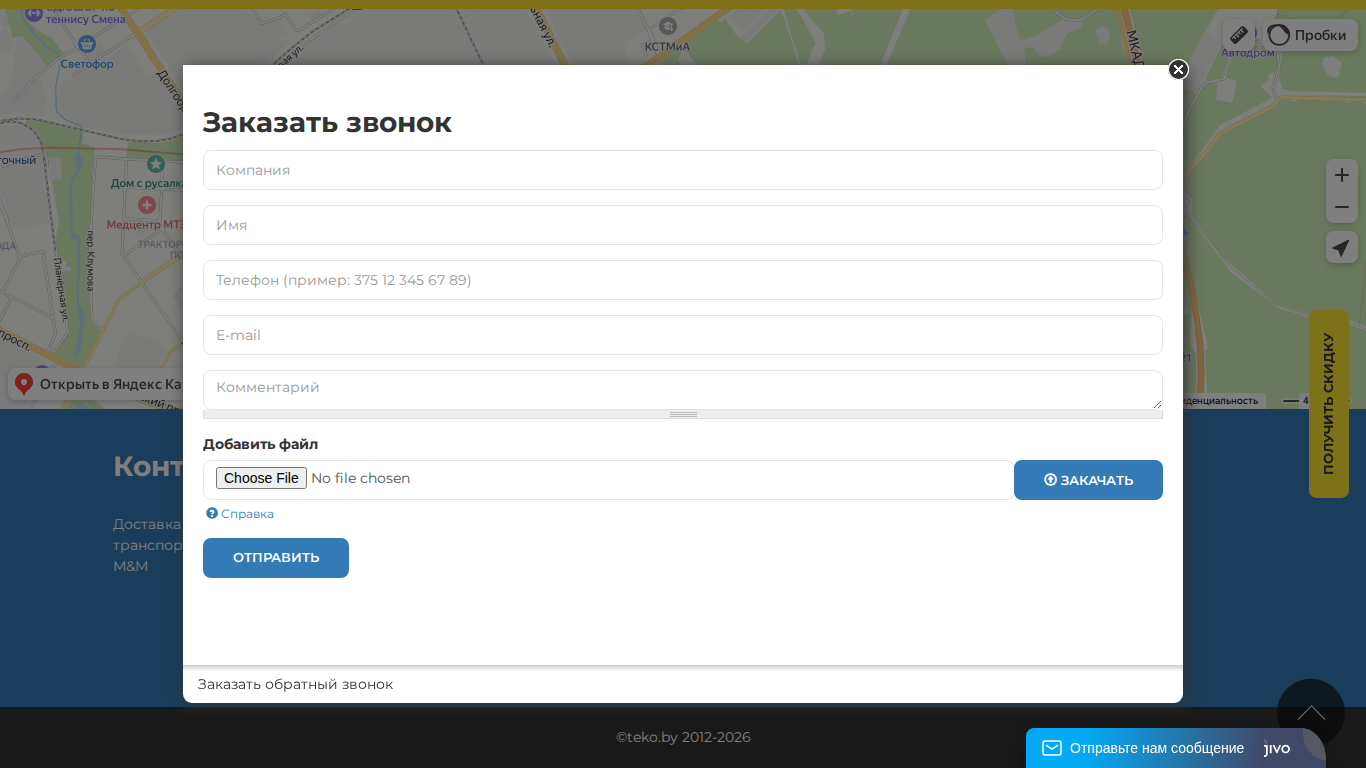Click the Choose File button
1366x768 pixels.
pos(261,478)
